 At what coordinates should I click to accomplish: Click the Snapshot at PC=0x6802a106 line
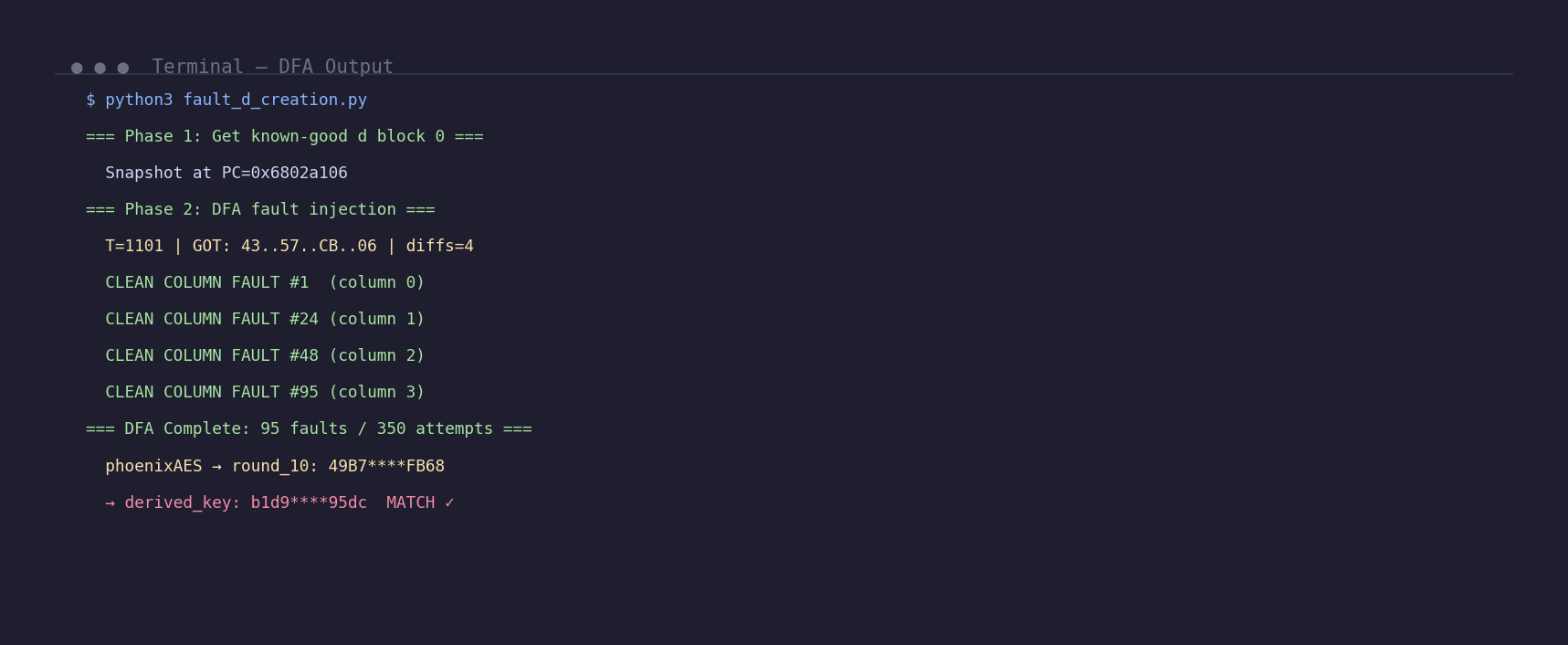click(x=226, y=173)
